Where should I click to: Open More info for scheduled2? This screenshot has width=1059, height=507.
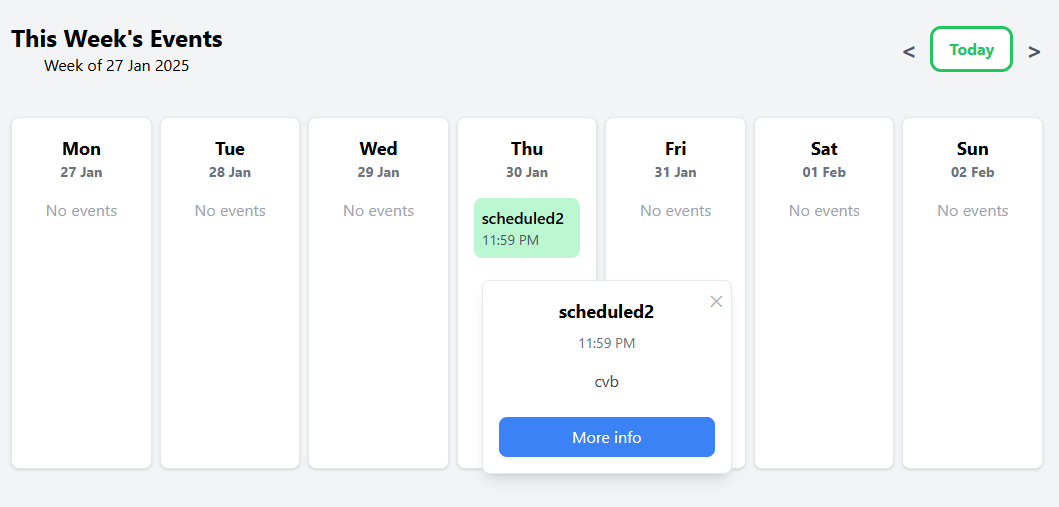pos(606,437)
